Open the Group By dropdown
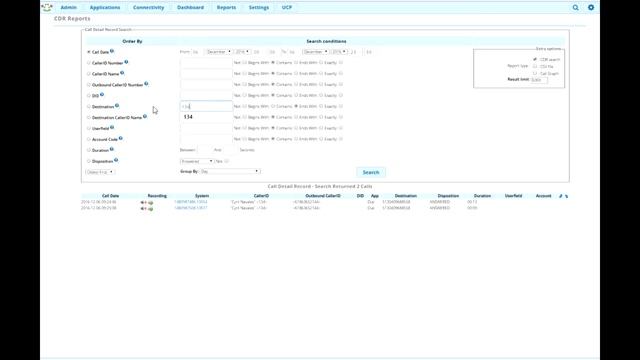Viewport: 640px width, 360px height. (229, 171)
